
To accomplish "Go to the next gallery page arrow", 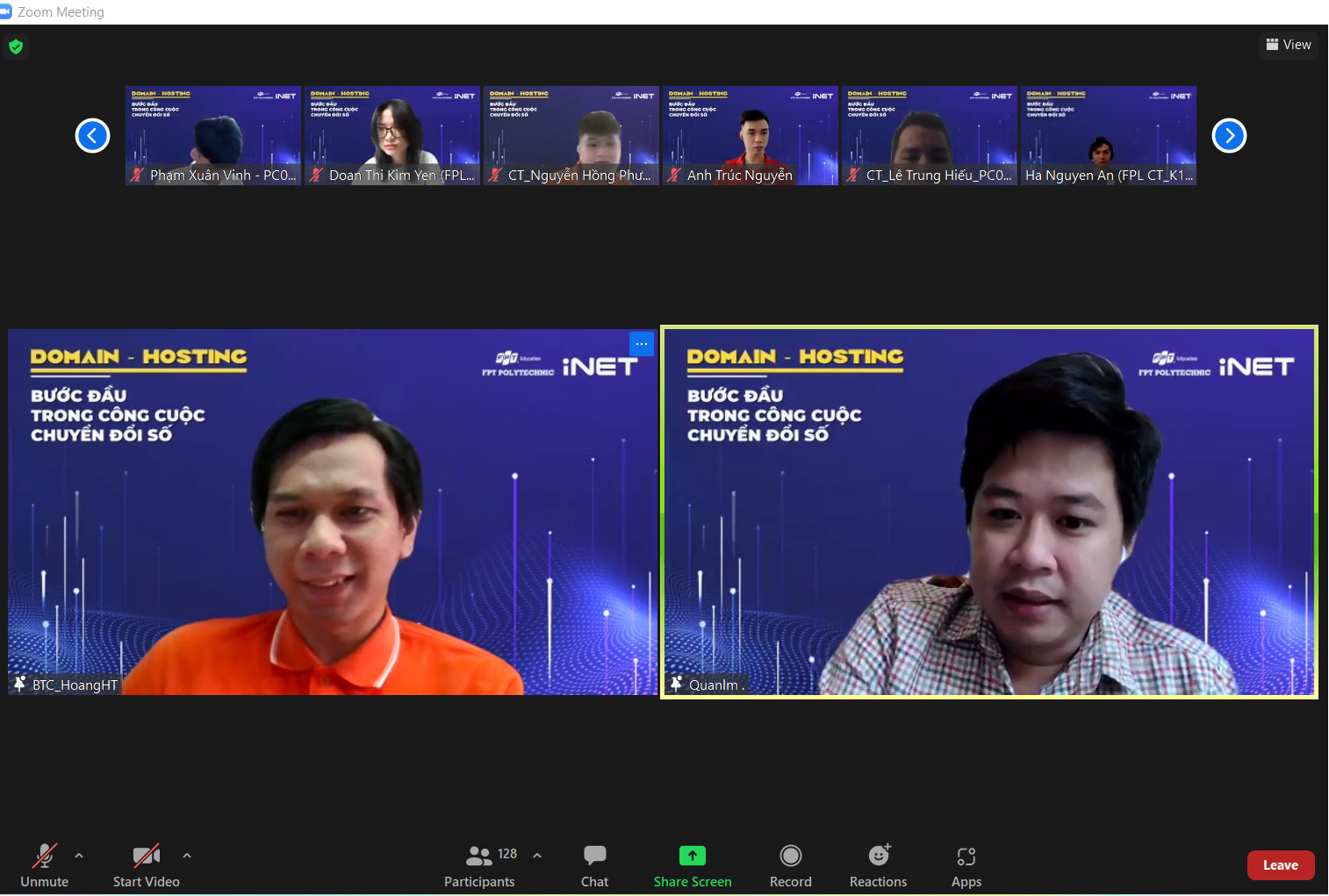I will pos(1229,135).
